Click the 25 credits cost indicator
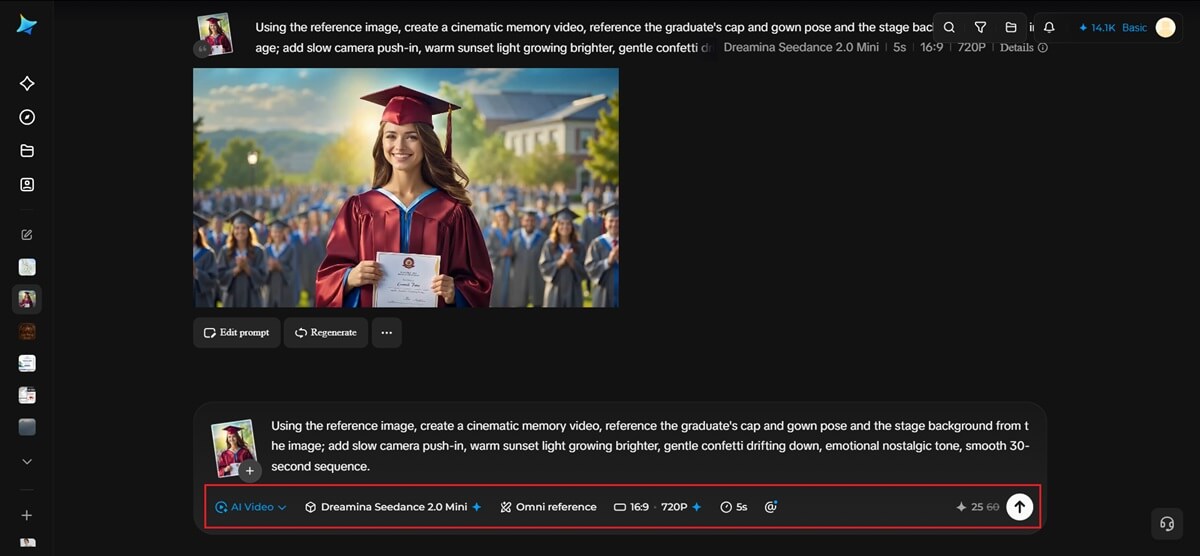The image size is (1200, 556). [977, 507]
